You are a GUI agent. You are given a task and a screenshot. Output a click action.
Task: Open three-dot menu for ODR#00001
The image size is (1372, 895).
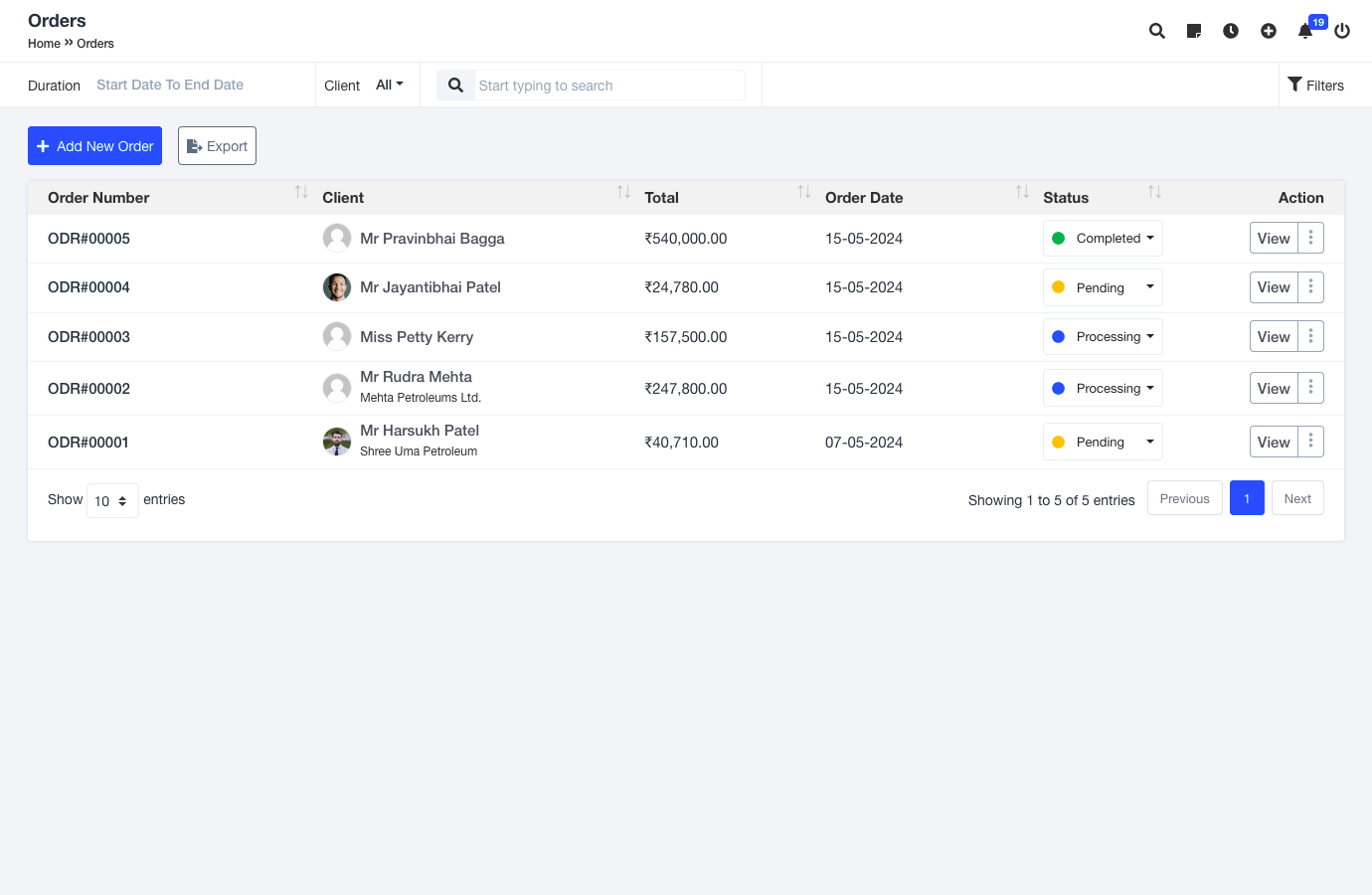[x=1310, y=442]
